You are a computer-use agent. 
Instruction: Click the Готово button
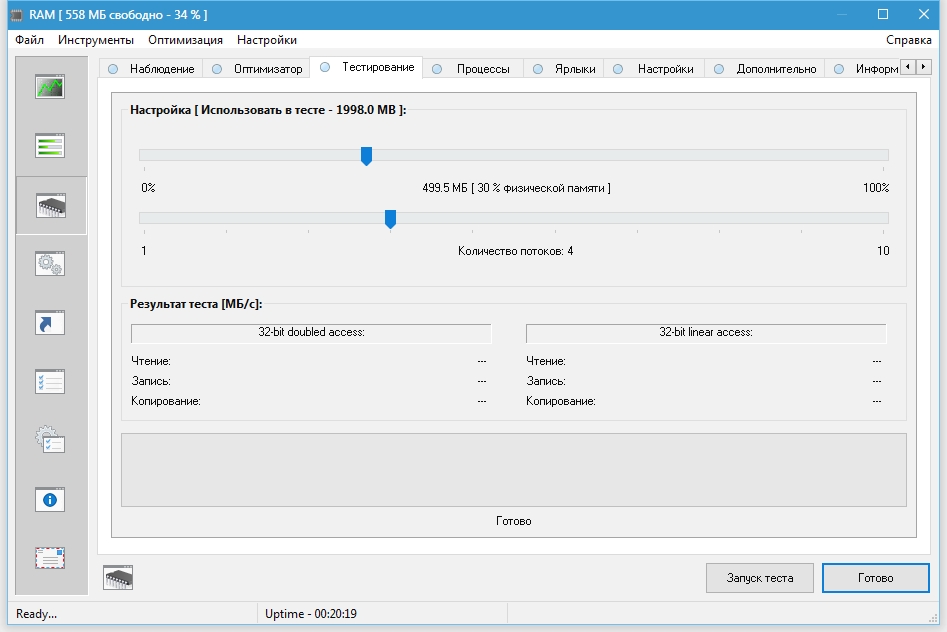875,578
